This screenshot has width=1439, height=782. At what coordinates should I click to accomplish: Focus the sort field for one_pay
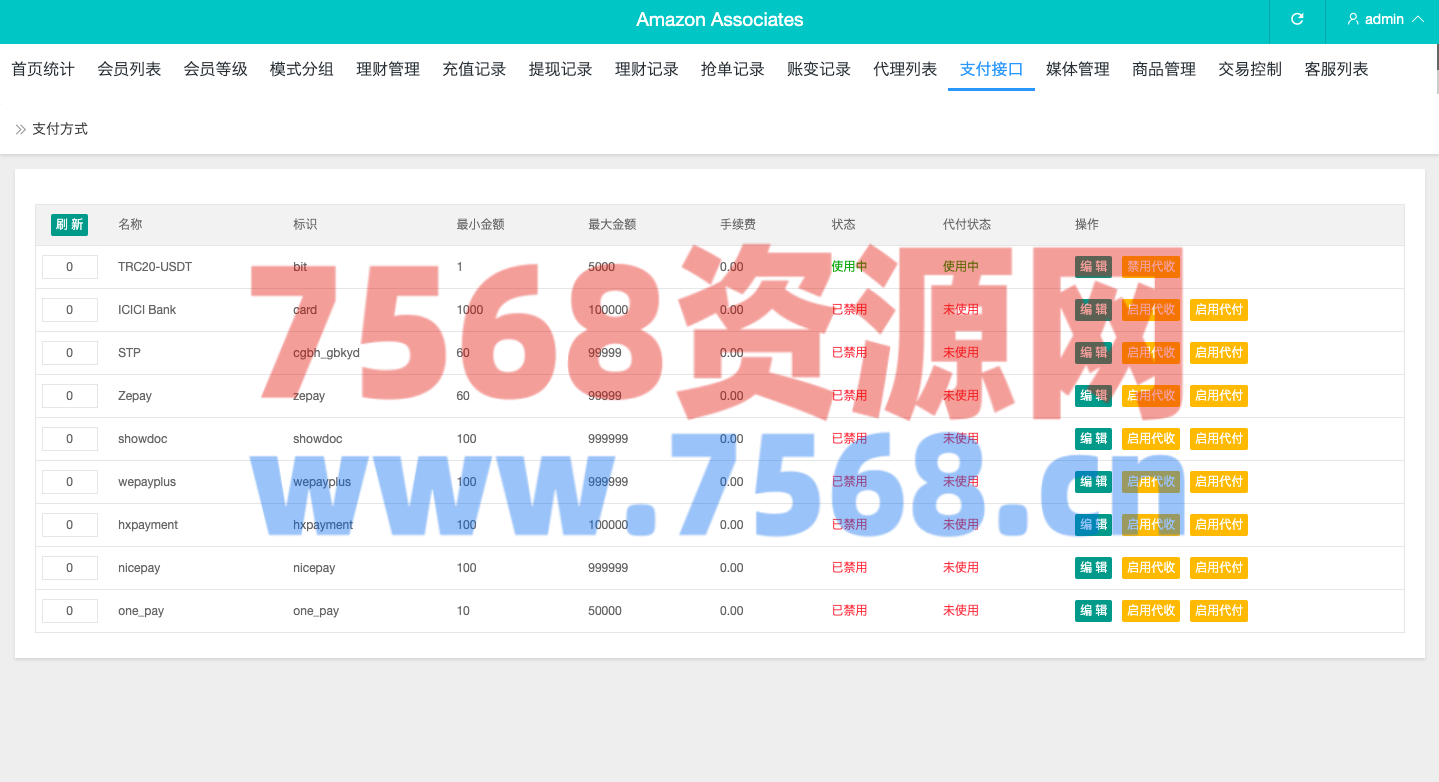coord(70,611)
